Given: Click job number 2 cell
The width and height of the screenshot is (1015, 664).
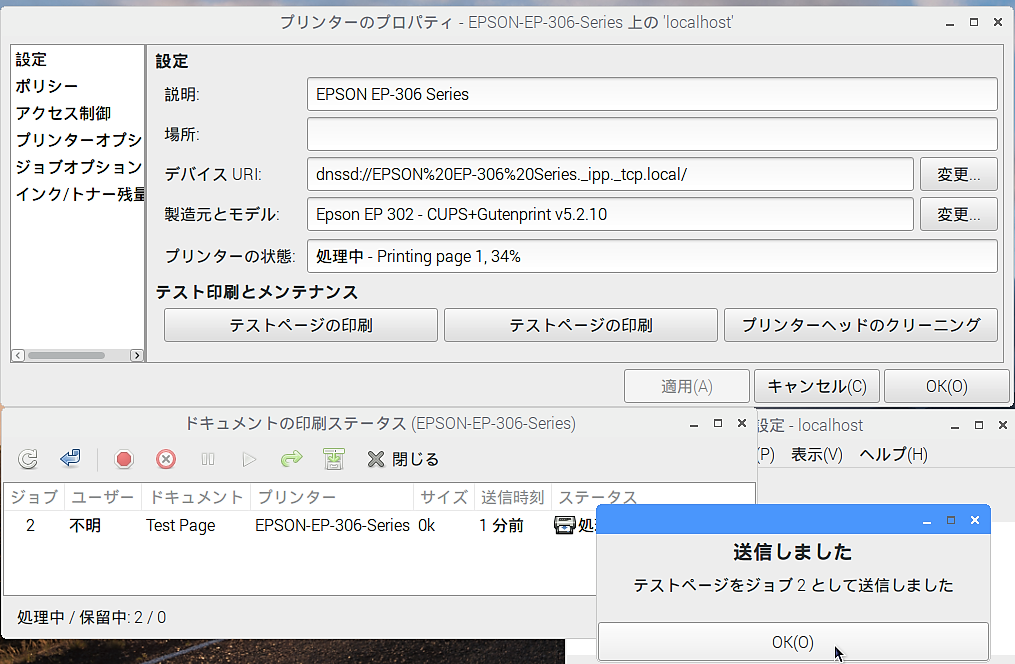Looking at the screenshot, I should pos(30,525).
